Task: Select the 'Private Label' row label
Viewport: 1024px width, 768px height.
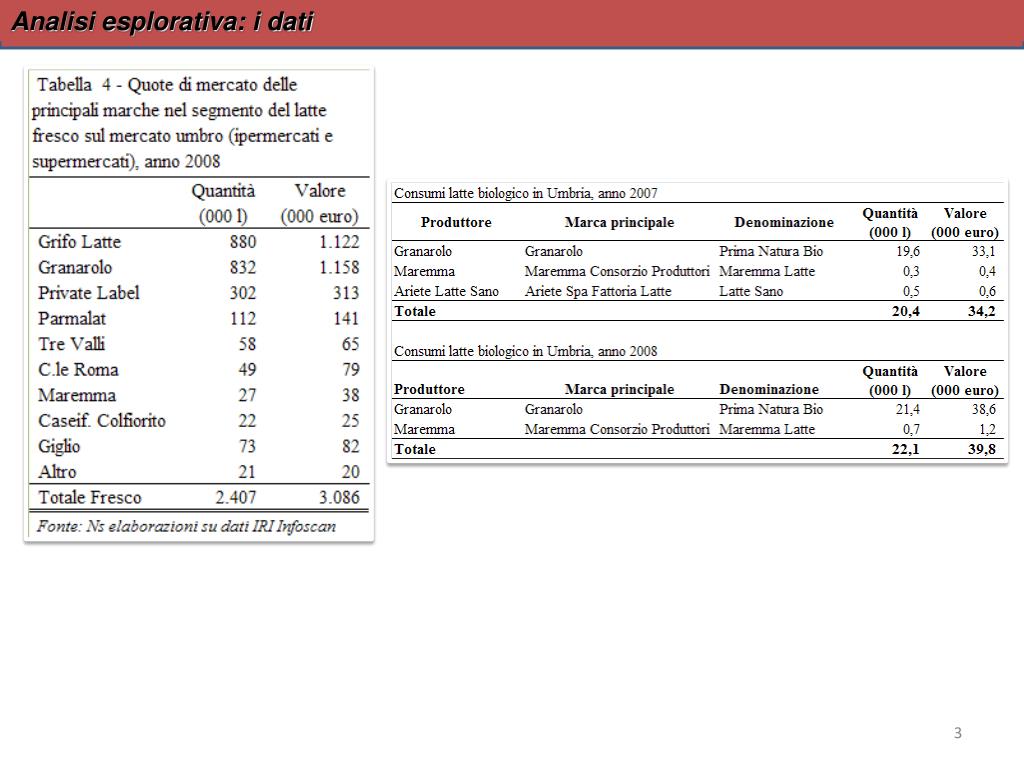Action: point(89,293)
